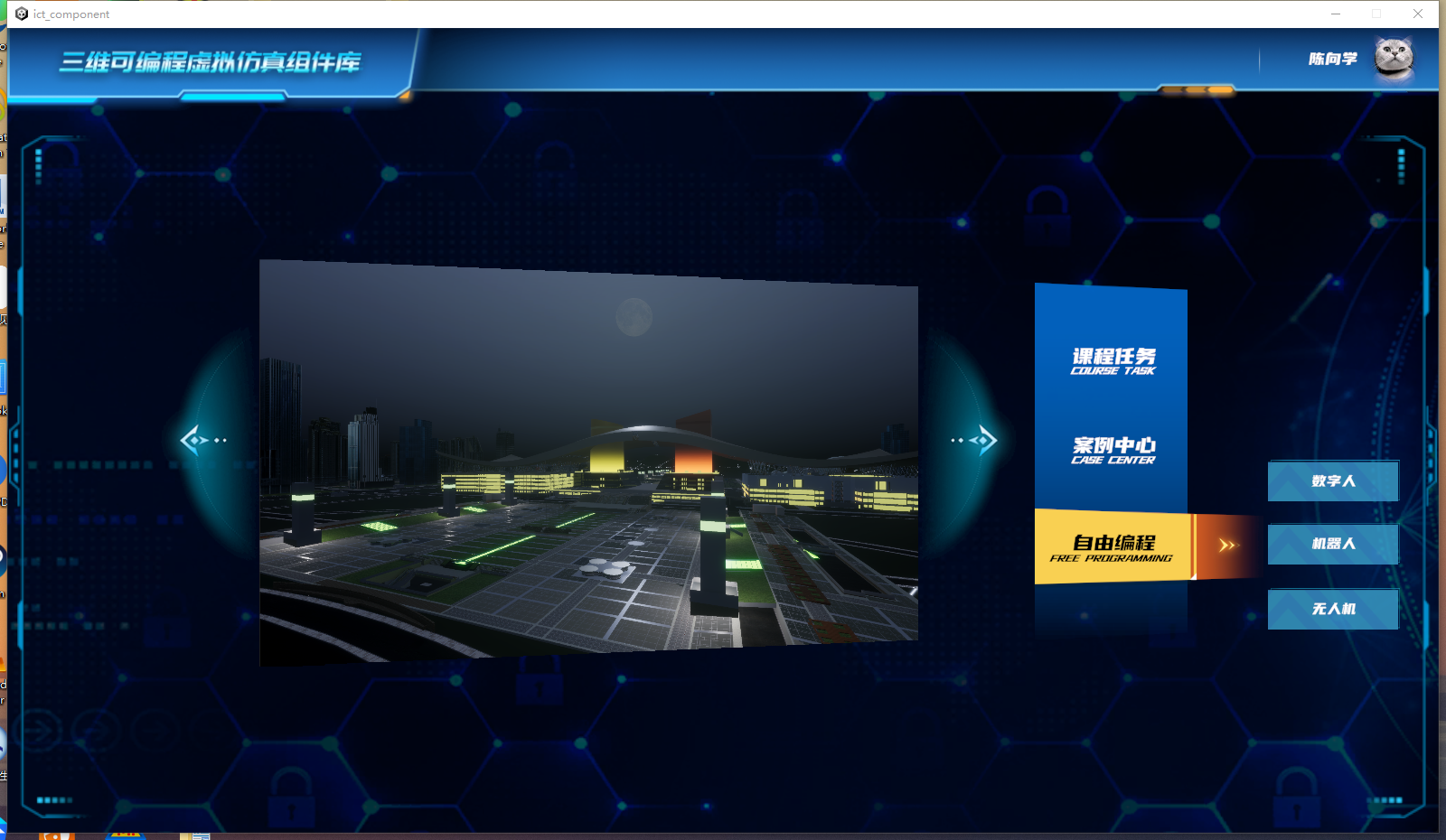
Task: Click the ict_component app icon in title bar
Action: (x=22, y=14)
